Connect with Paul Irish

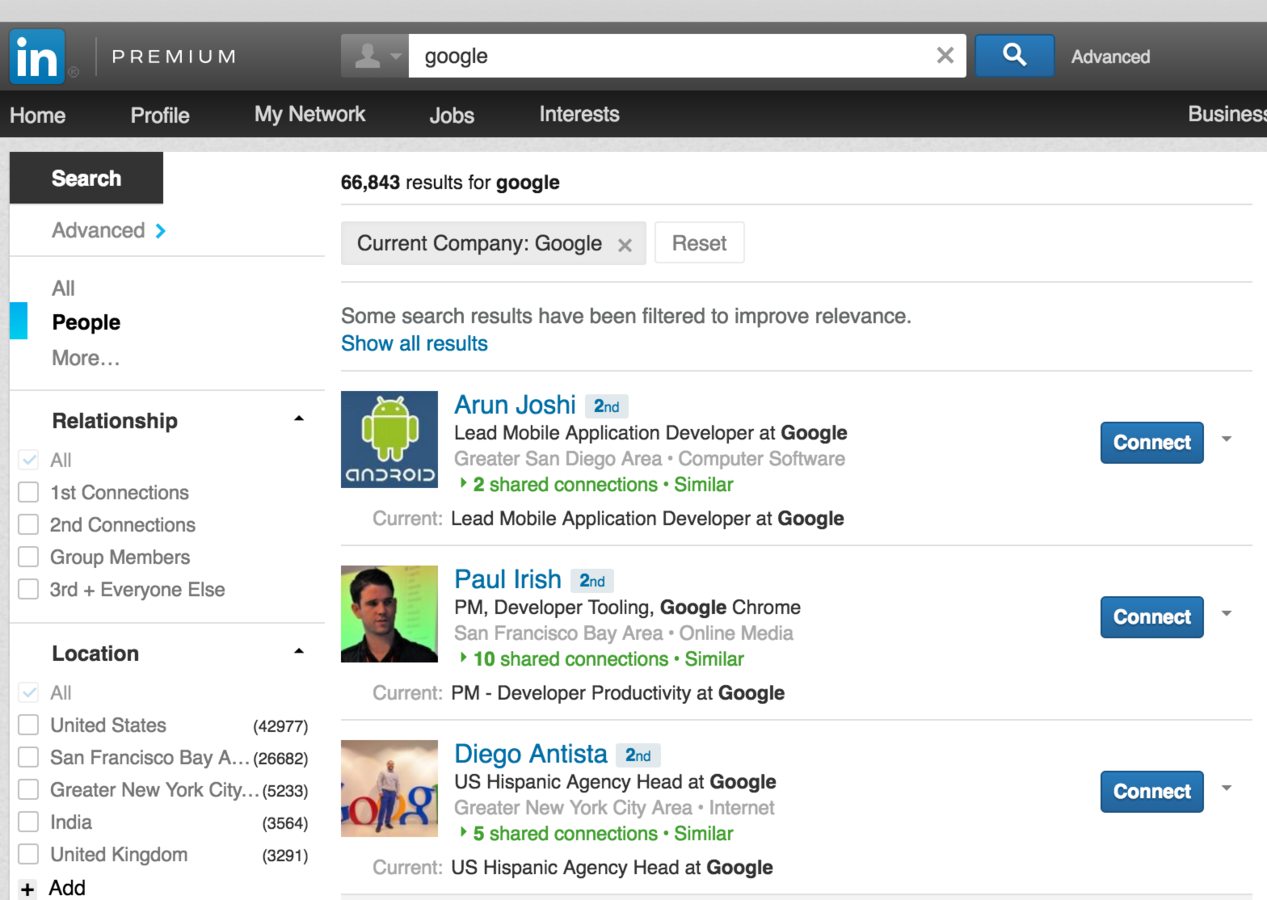click(x=1152, y=617)
